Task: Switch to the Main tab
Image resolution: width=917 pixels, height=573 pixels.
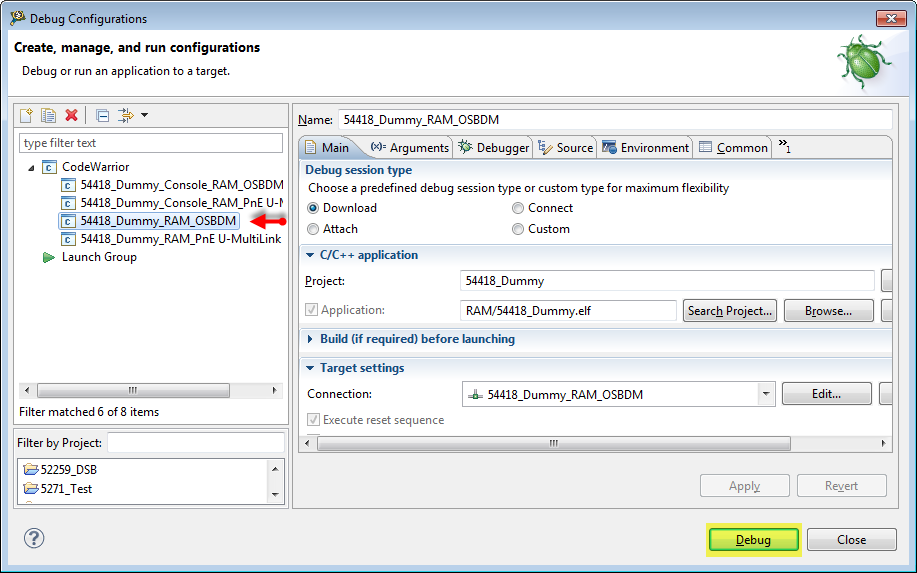Action: tap(328, 148)
